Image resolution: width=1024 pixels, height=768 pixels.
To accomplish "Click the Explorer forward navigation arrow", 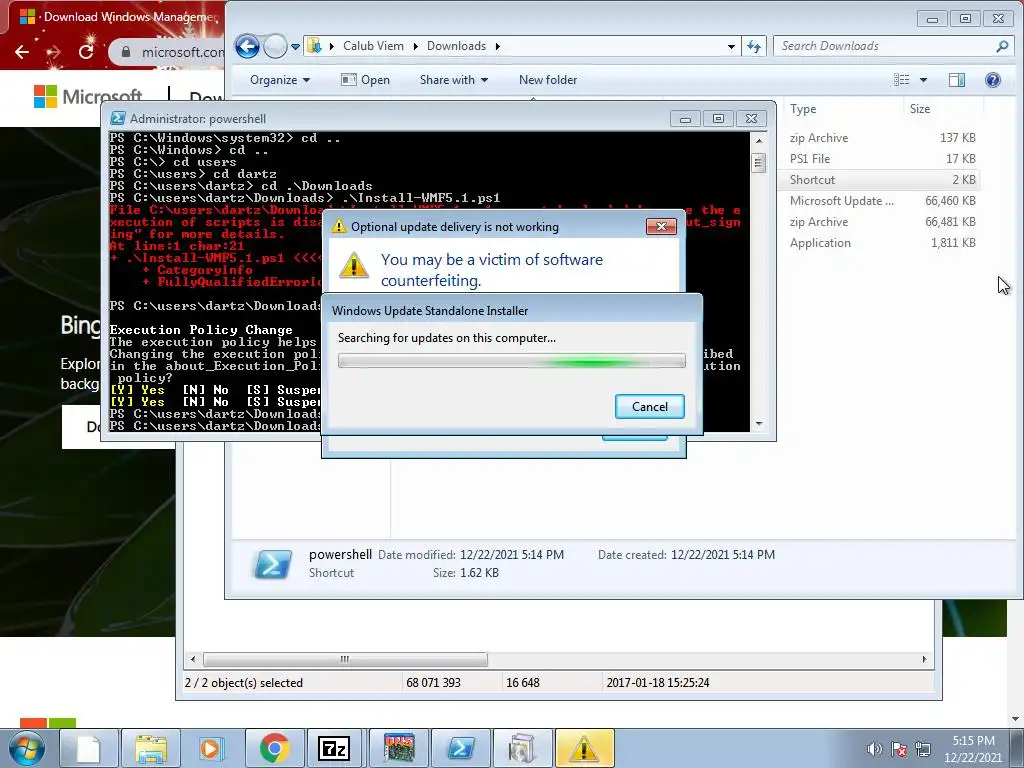I will click(276, 46).
